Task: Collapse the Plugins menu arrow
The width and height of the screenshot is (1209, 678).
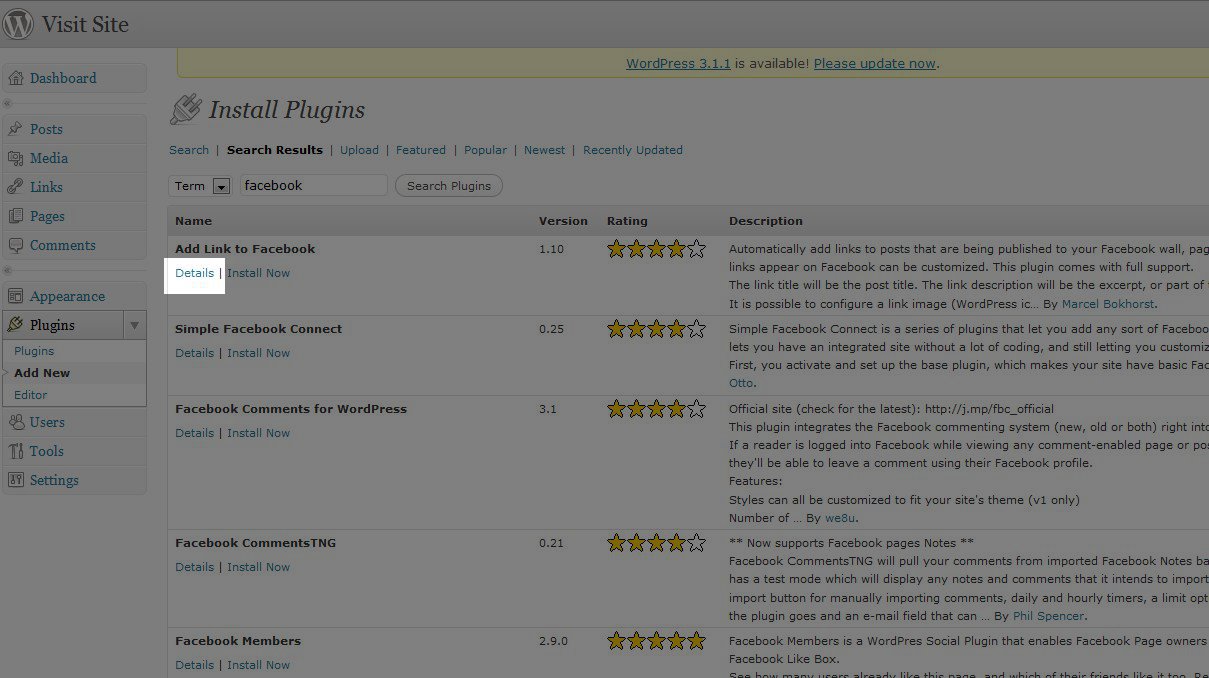Action: coord(135,325)
